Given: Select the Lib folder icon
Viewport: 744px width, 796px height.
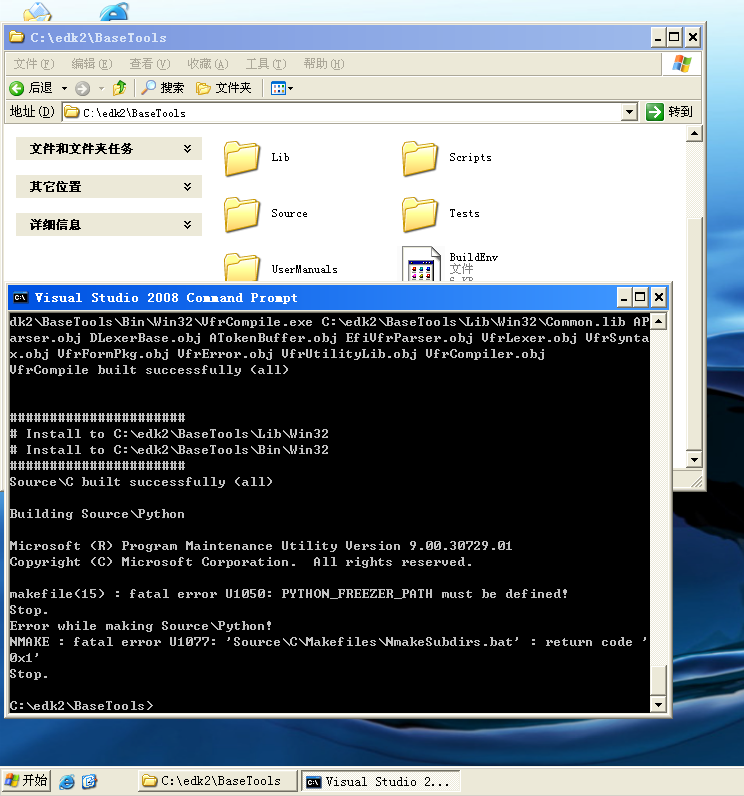Looking at the screenshot, I should pos(242,158).
